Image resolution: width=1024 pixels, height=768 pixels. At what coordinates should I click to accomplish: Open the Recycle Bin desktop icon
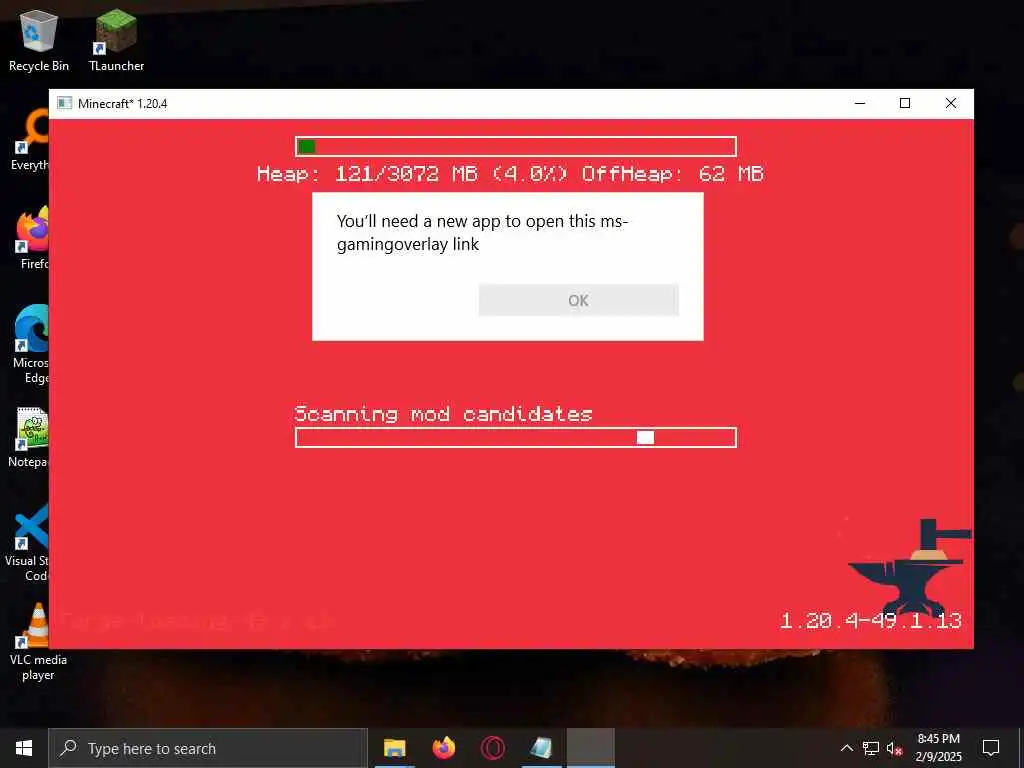39,42
